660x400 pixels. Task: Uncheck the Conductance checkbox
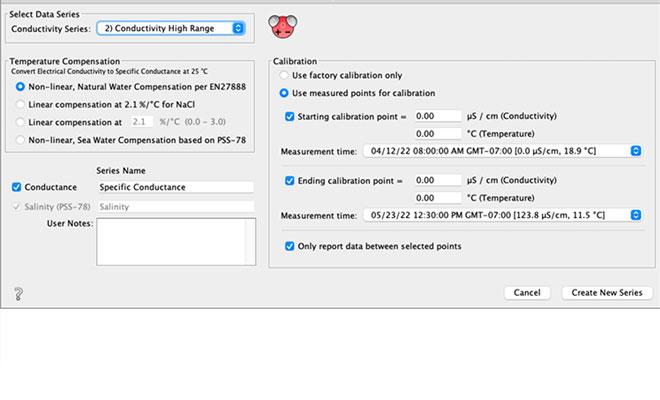(x=15, y=187)
